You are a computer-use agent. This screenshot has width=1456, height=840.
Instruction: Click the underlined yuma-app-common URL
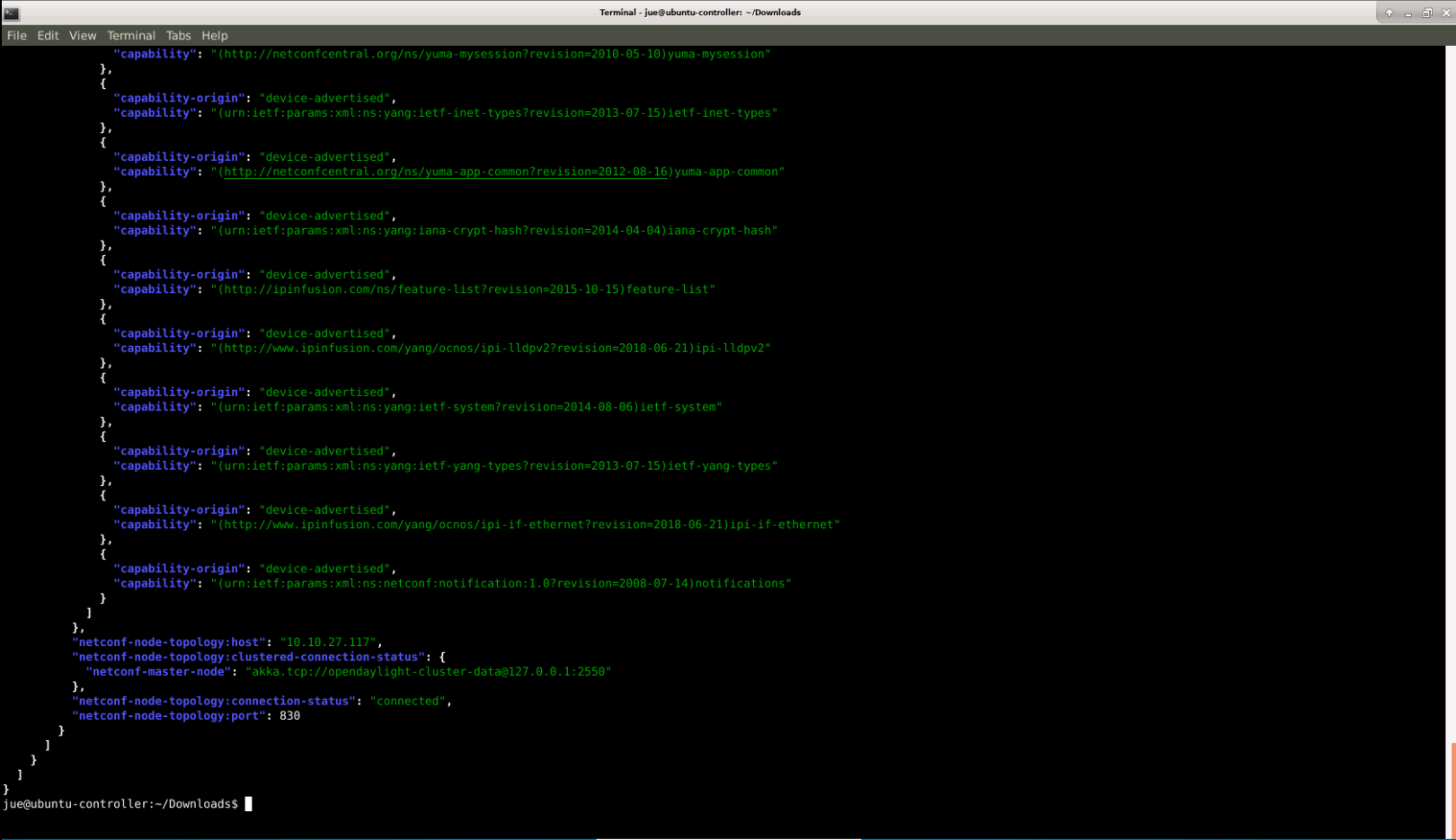point(445,172)
